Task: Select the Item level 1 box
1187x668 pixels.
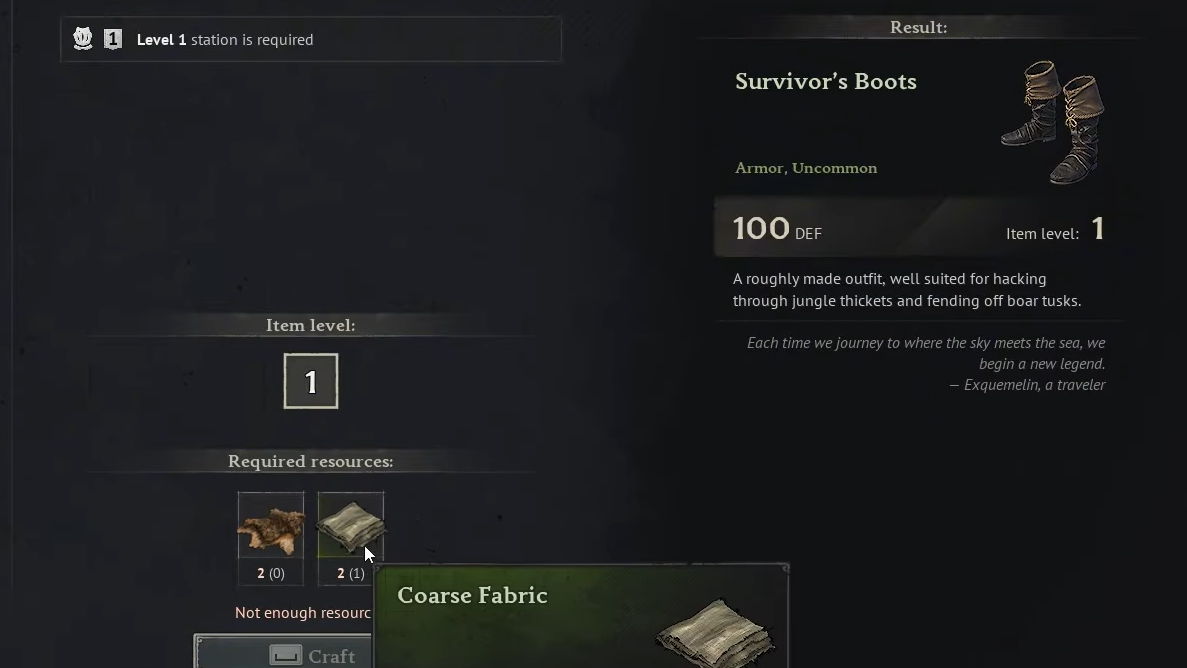Action: 311,381
